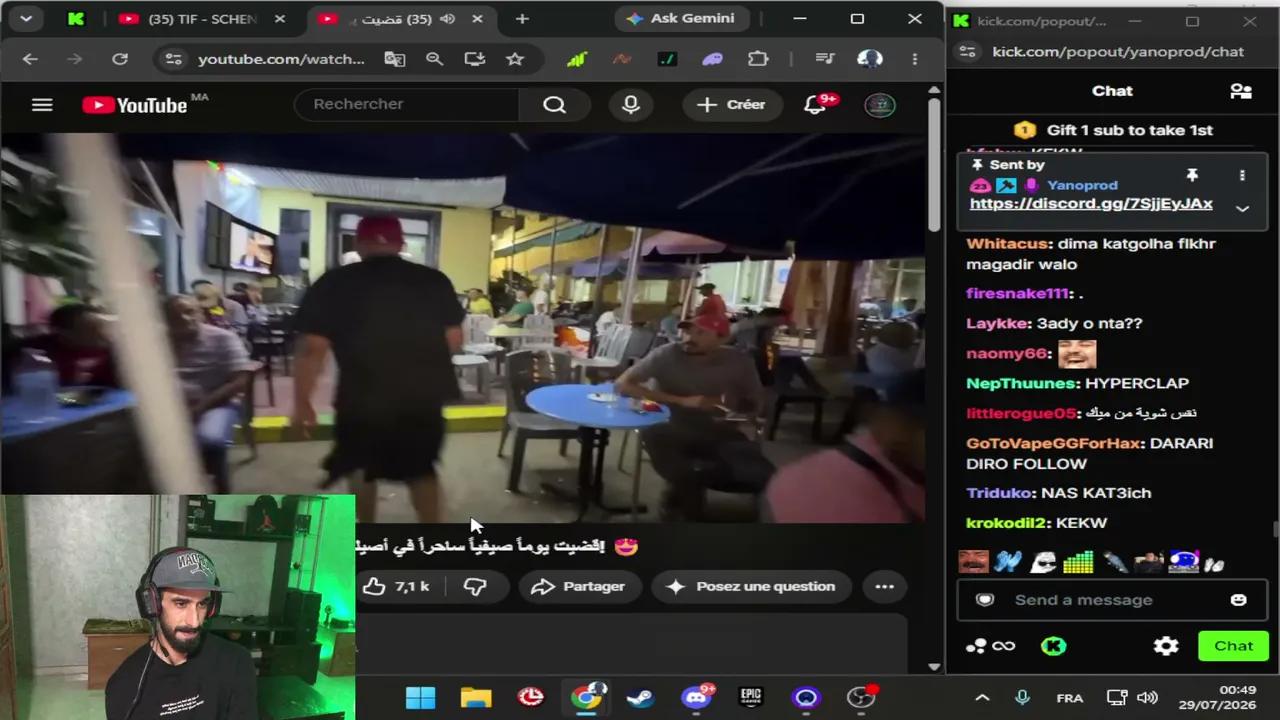Open Kick chat settings gear
This screenshot has width=1280, height=720.
pos(1166,646)
